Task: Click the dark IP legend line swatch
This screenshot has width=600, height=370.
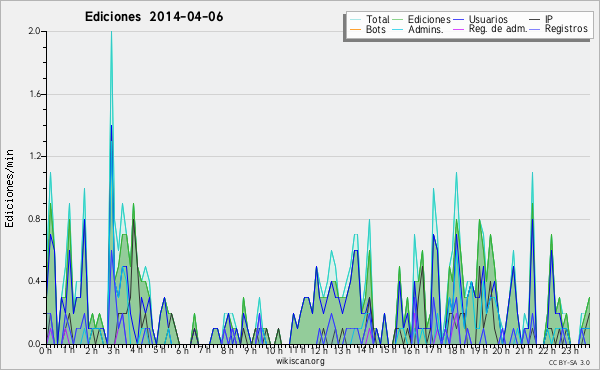Action: pyautogui.click(x=535, y=20)
